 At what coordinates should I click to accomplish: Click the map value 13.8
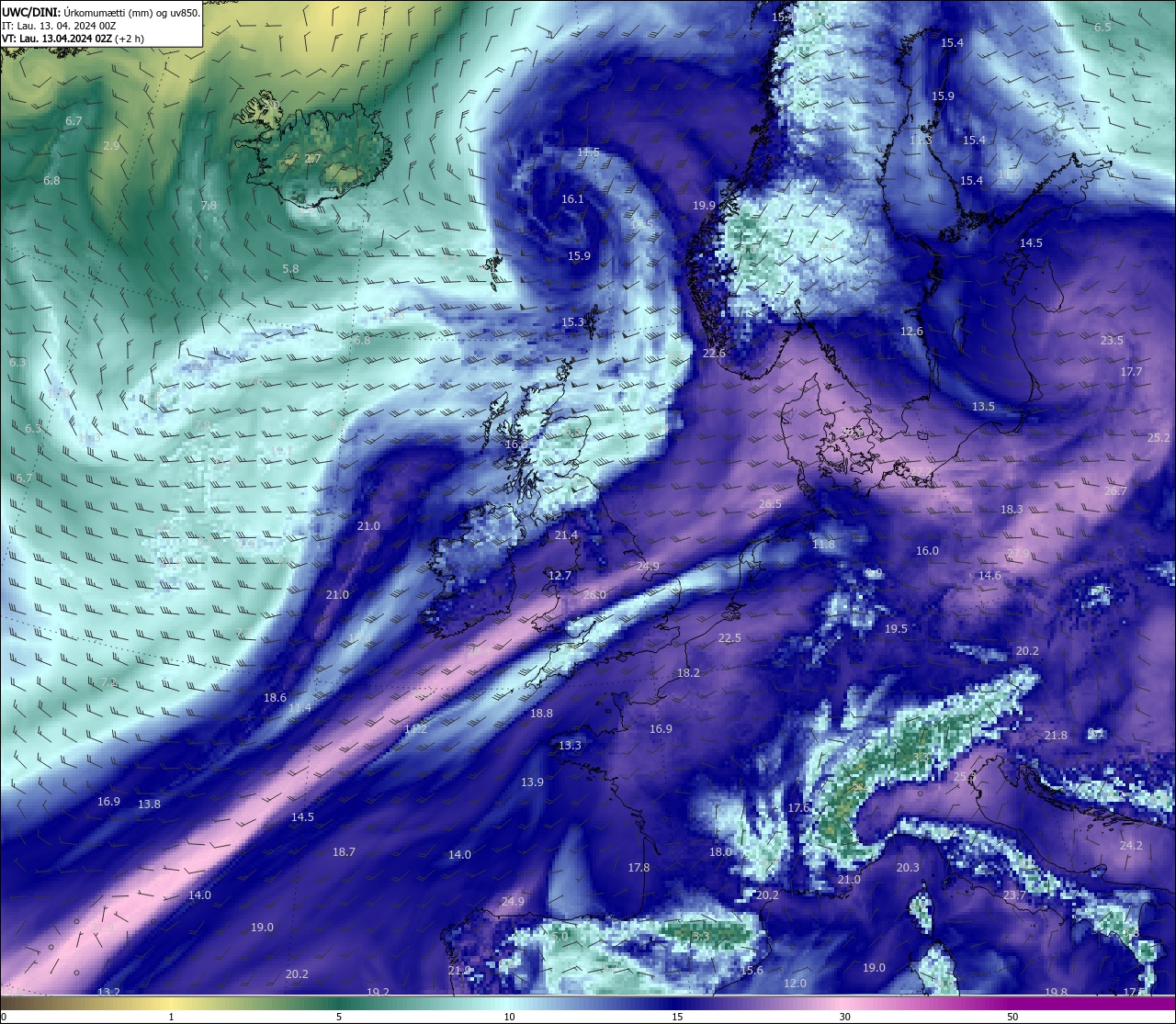(149, 805)
